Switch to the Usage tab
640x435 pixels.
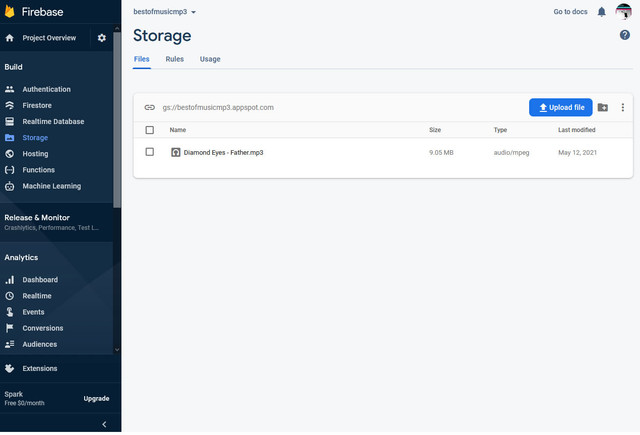pyautogui.click(x=210, y=59)
